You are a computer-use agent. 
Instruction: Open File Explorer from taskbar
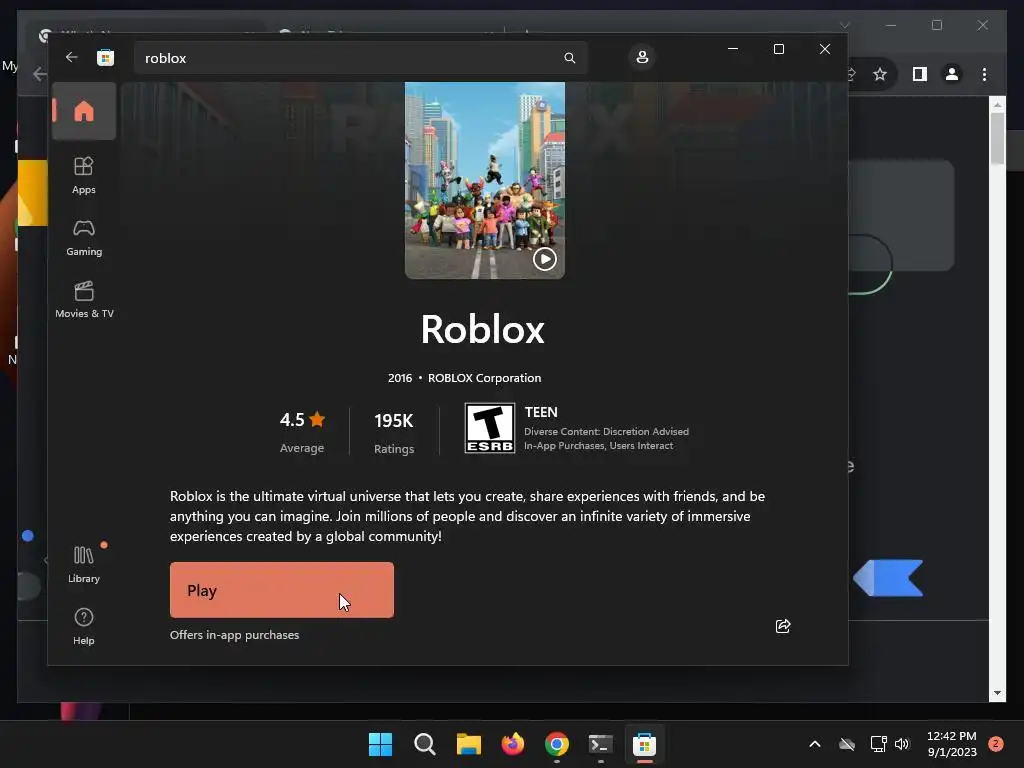tap(468, 744)
